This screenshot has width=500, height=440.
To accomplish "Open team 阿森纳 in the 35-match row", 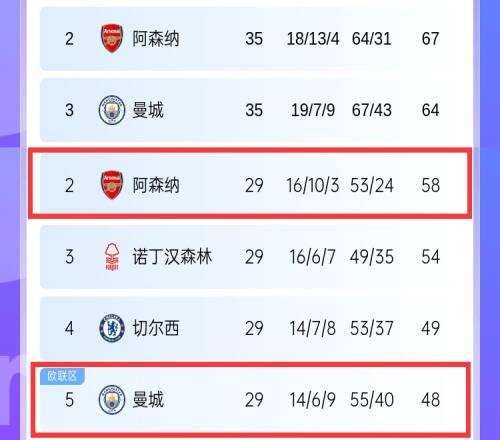I will pos(156,39).
